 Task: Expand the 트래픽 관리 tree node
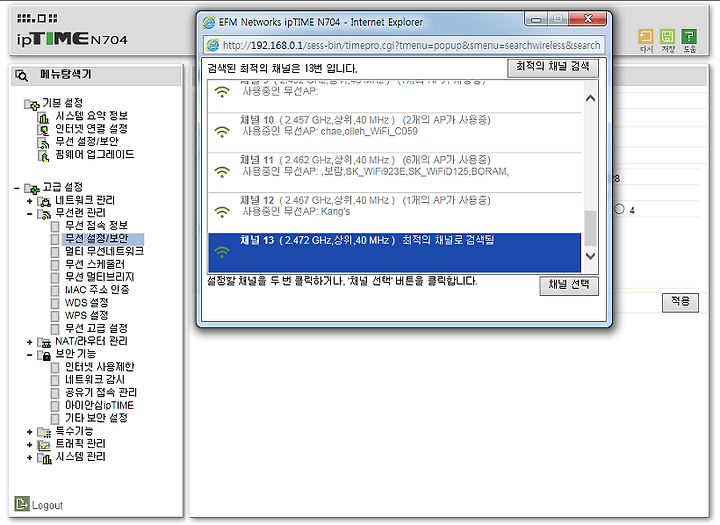coord(29,445)
